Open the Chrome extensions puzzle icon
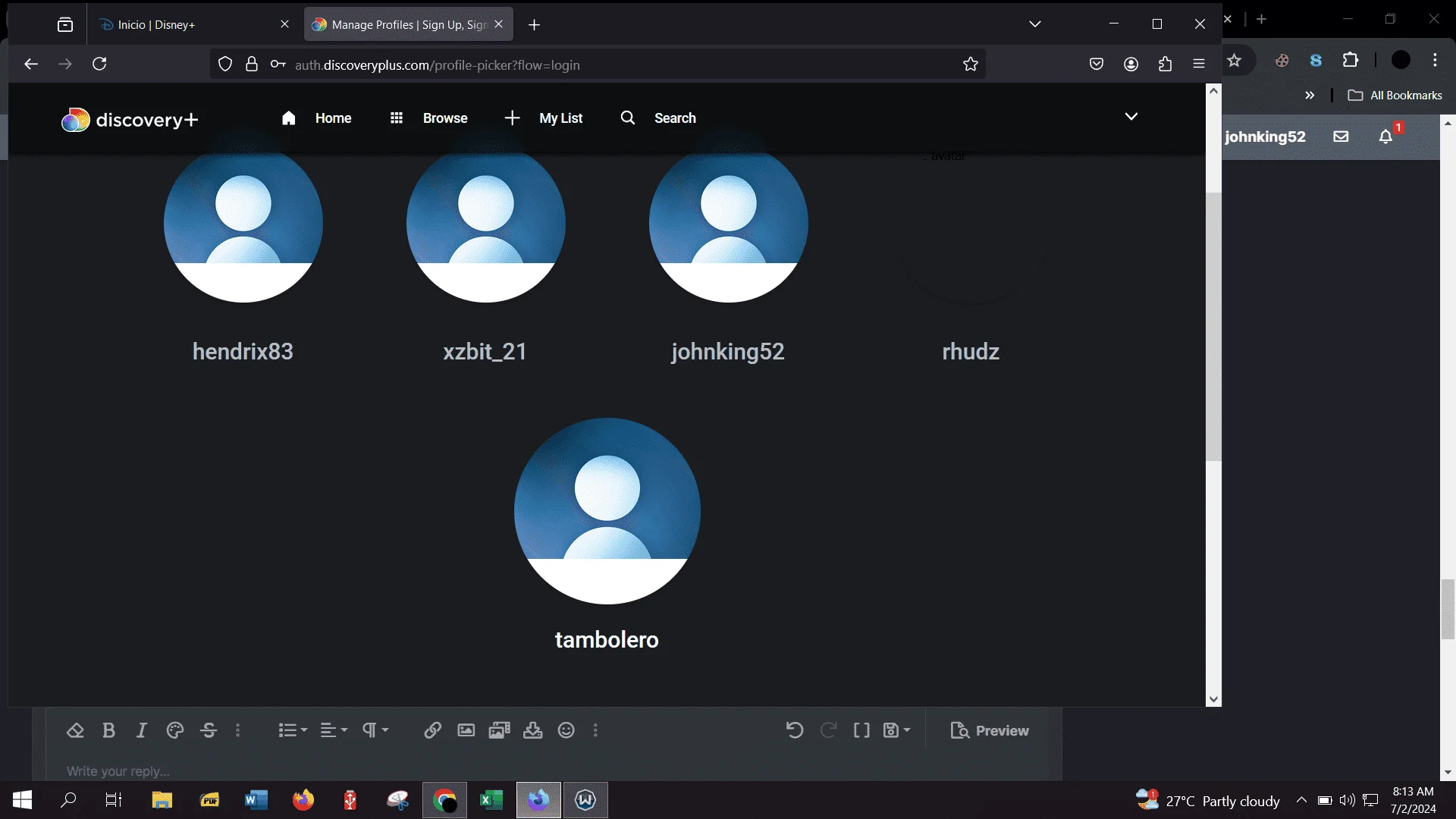 pos(1351,60)
